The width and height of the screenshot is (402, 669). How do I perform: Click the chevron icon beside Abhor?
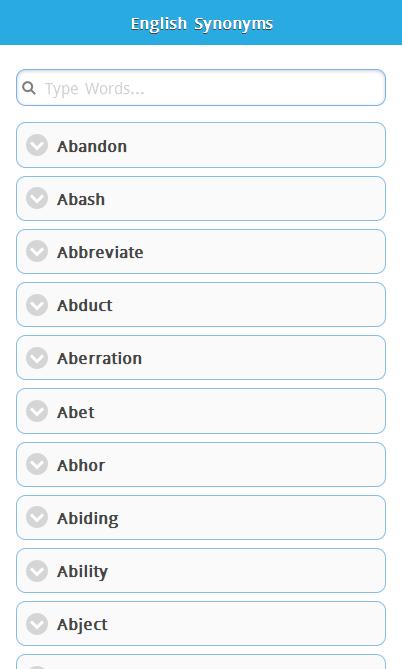click(x=37, y=464)
